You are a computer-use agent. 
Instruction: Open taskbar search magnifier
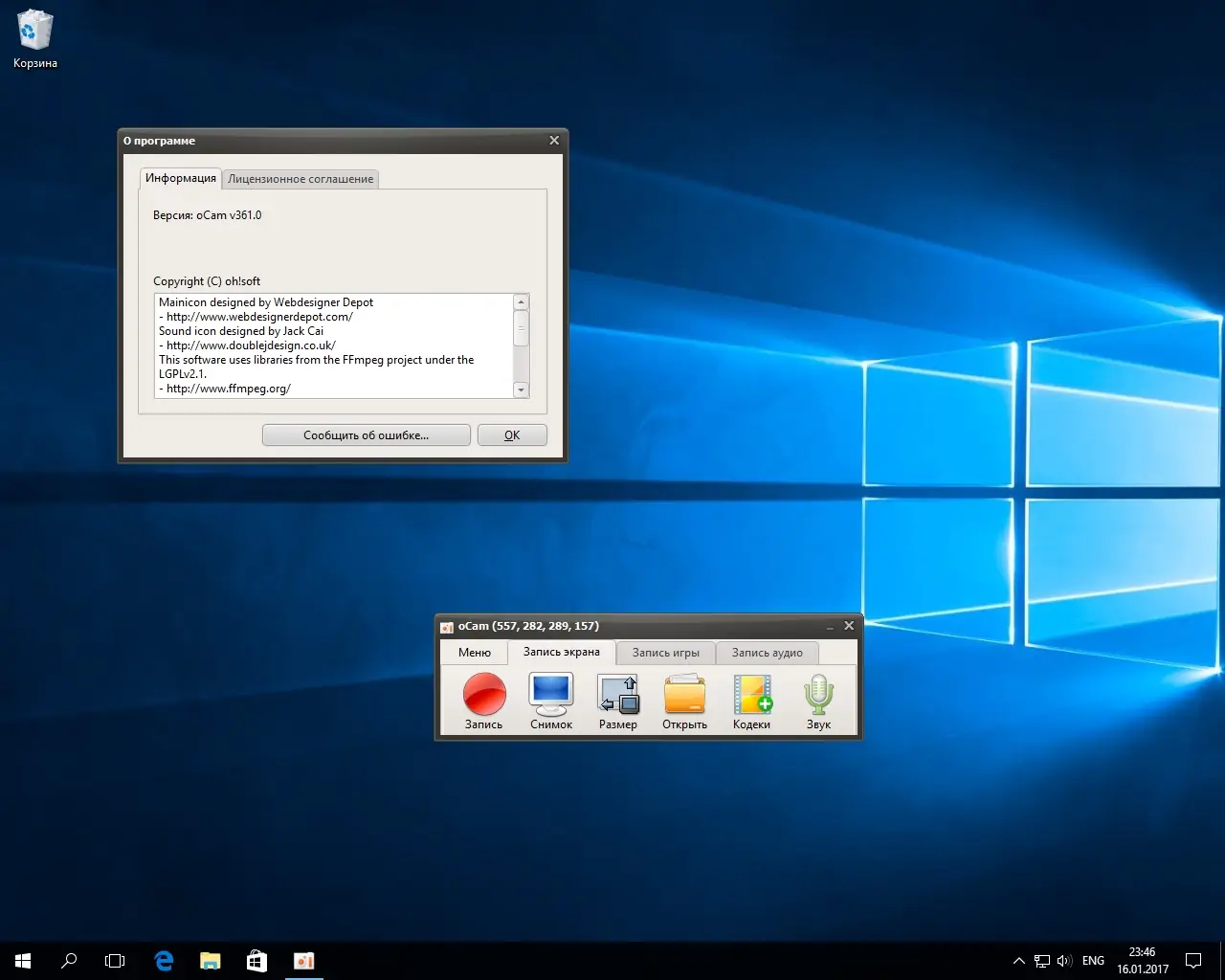[x=69, y=961]
